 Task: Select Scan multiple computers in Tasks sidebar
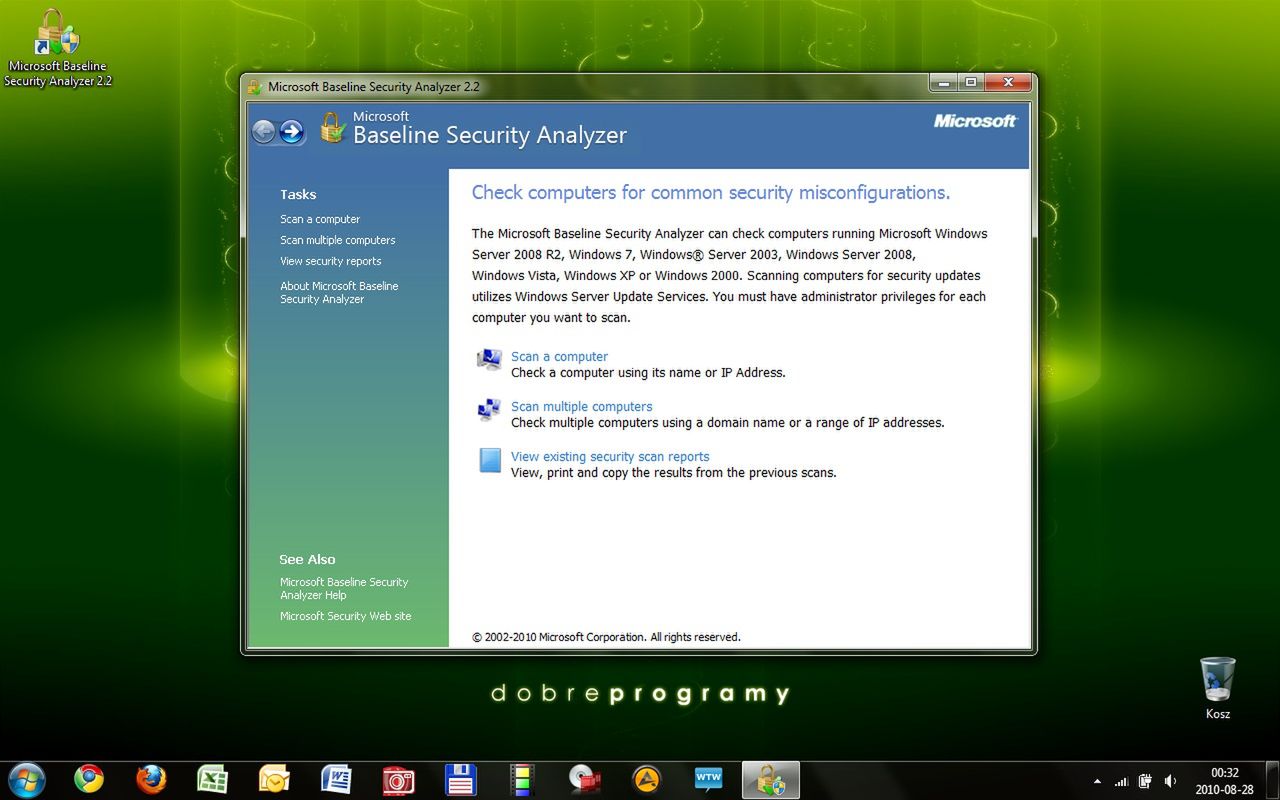pyautogui.click(x=338, y=240)
